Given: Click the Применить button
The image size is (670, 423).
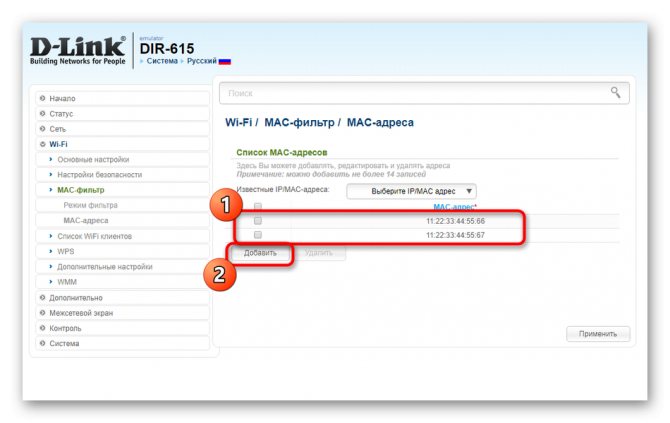Looking at the screenshot, I should click(598, 334).
